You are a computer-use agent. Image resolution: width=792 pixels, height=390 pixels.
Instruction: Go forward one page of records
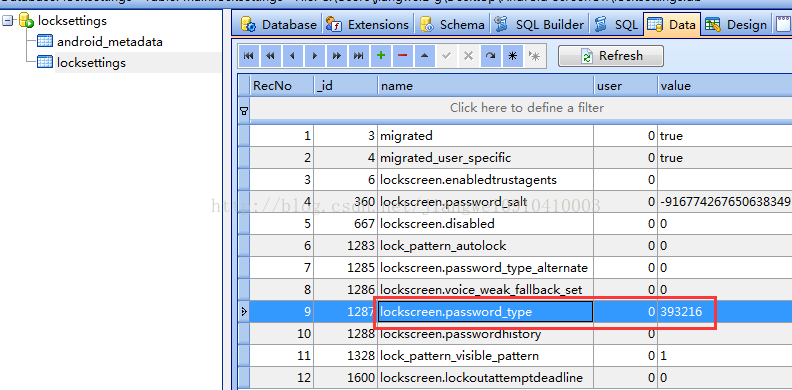click(x=336, y=56)
